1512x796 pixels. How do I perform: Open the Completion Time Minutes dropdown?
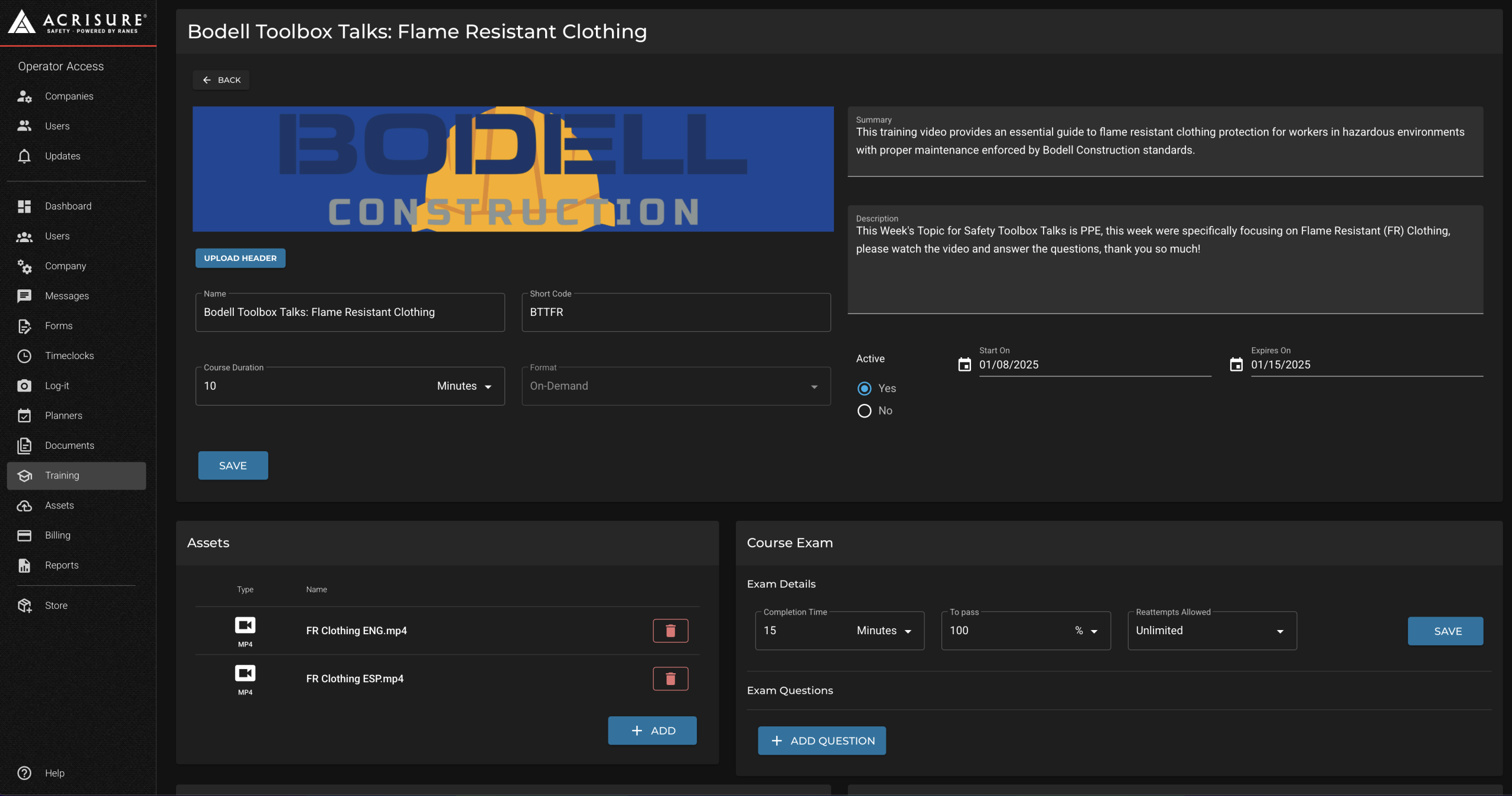click(x=884, y=631)
